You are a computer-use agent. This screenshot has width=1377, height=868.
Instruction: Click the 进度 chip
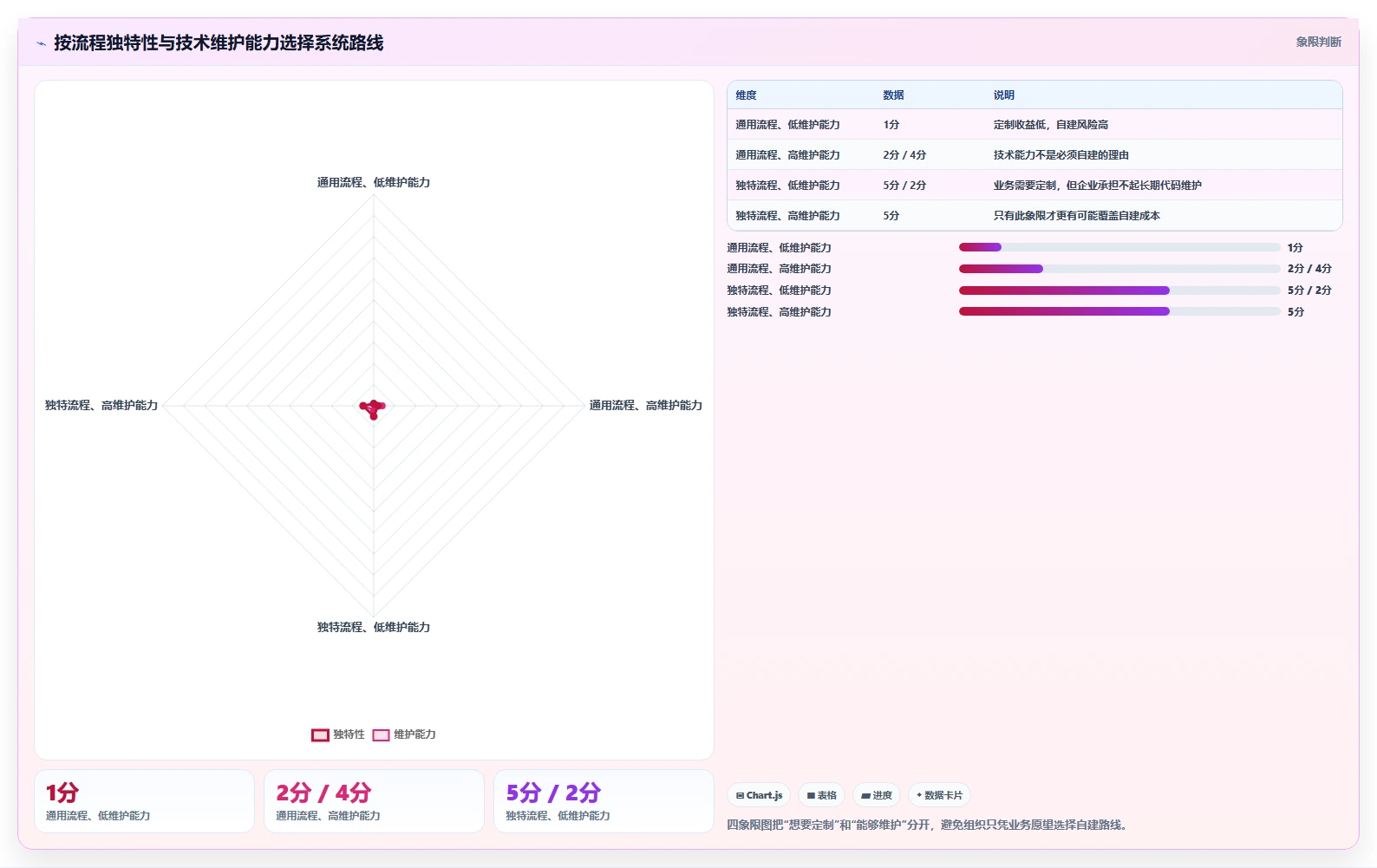pyautogui.click(x=877, y=795)
